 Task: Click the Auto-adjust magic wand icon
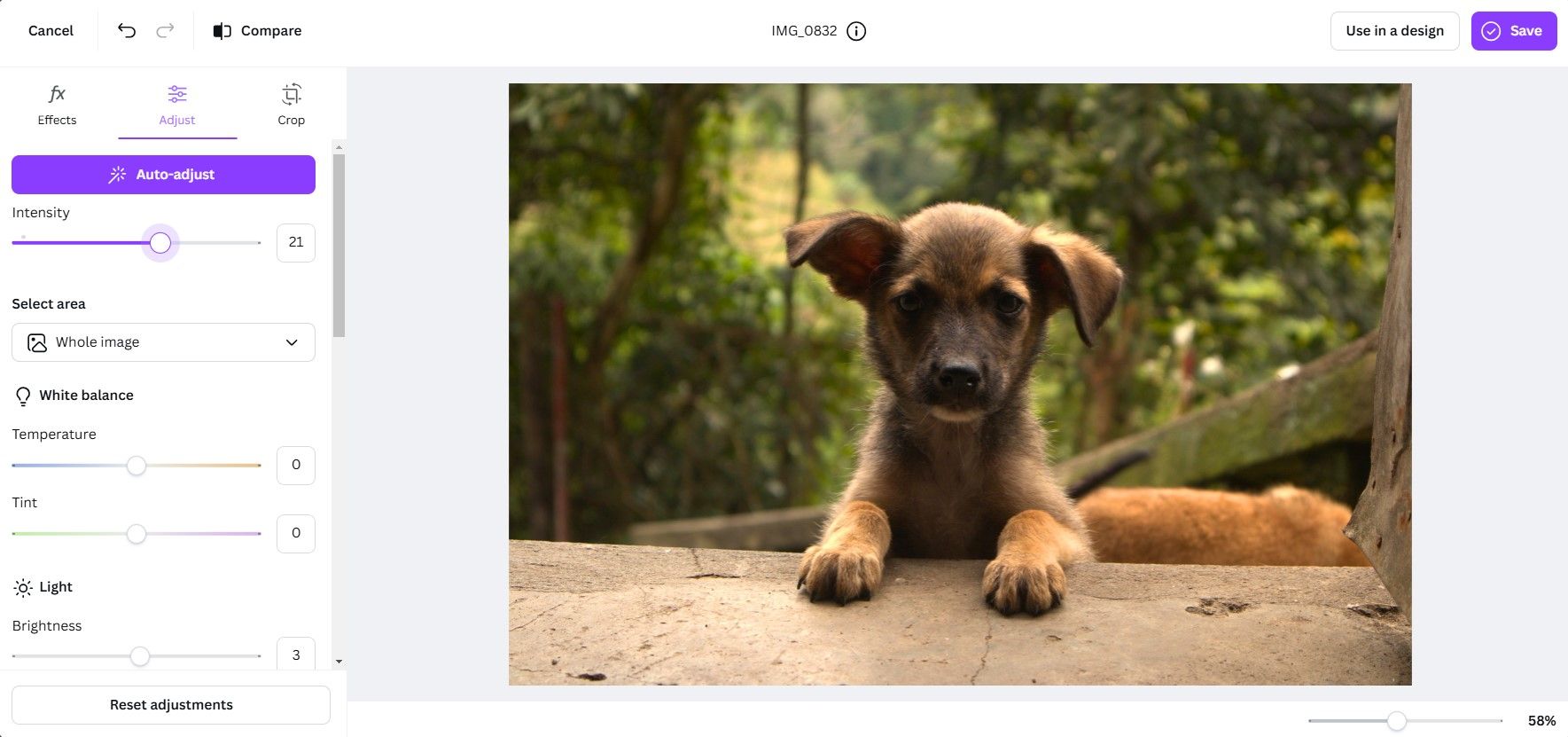click(117, 175)
